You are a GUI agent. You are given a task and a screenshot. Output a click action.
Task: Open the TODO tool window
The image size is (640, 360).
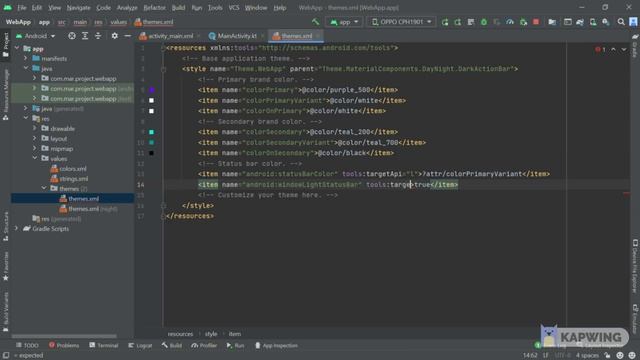click(x=27, y=345)
